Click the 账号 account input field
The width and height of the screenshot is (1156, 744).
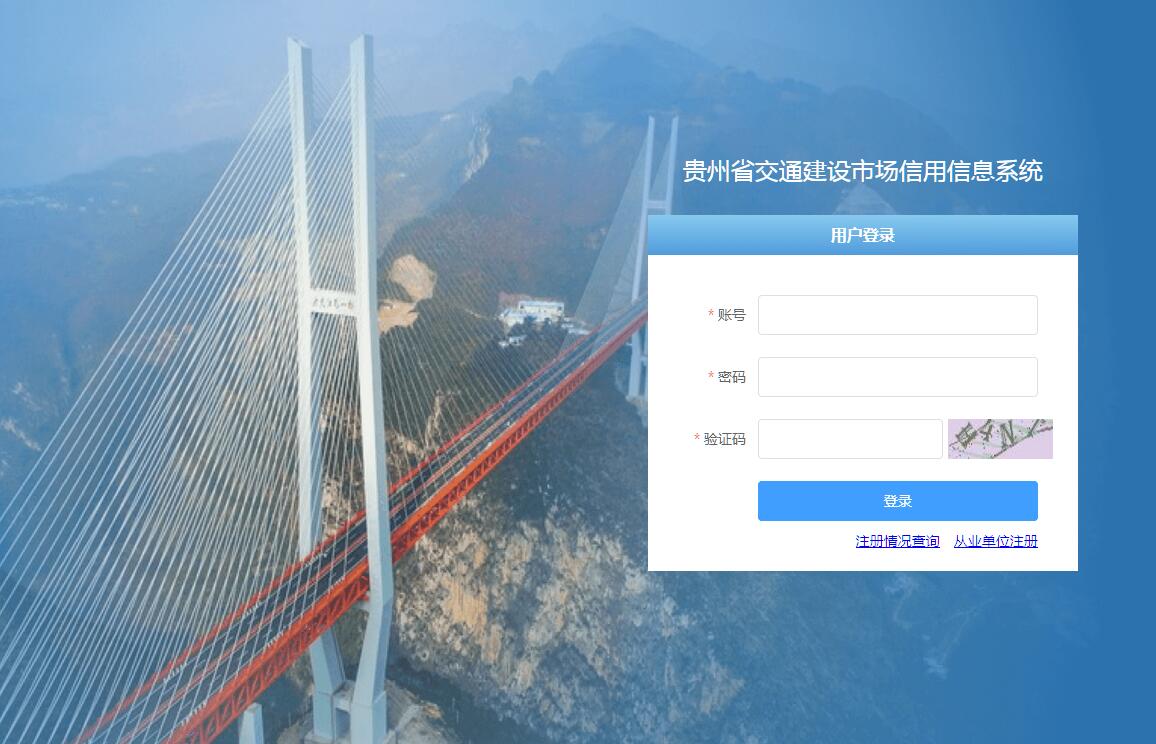click(897, 315)
